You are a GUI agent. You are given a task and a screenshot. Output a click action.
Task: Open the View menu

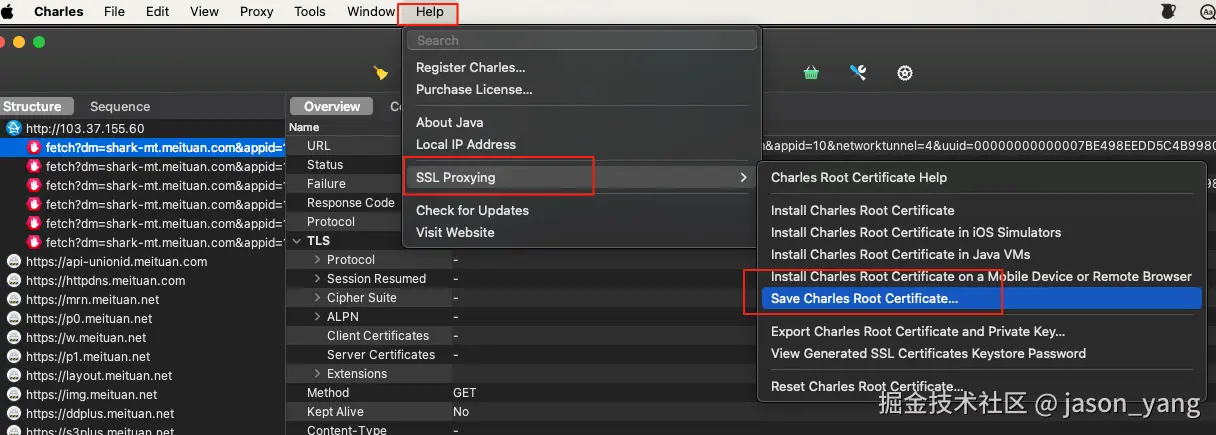tap(204, 12)
